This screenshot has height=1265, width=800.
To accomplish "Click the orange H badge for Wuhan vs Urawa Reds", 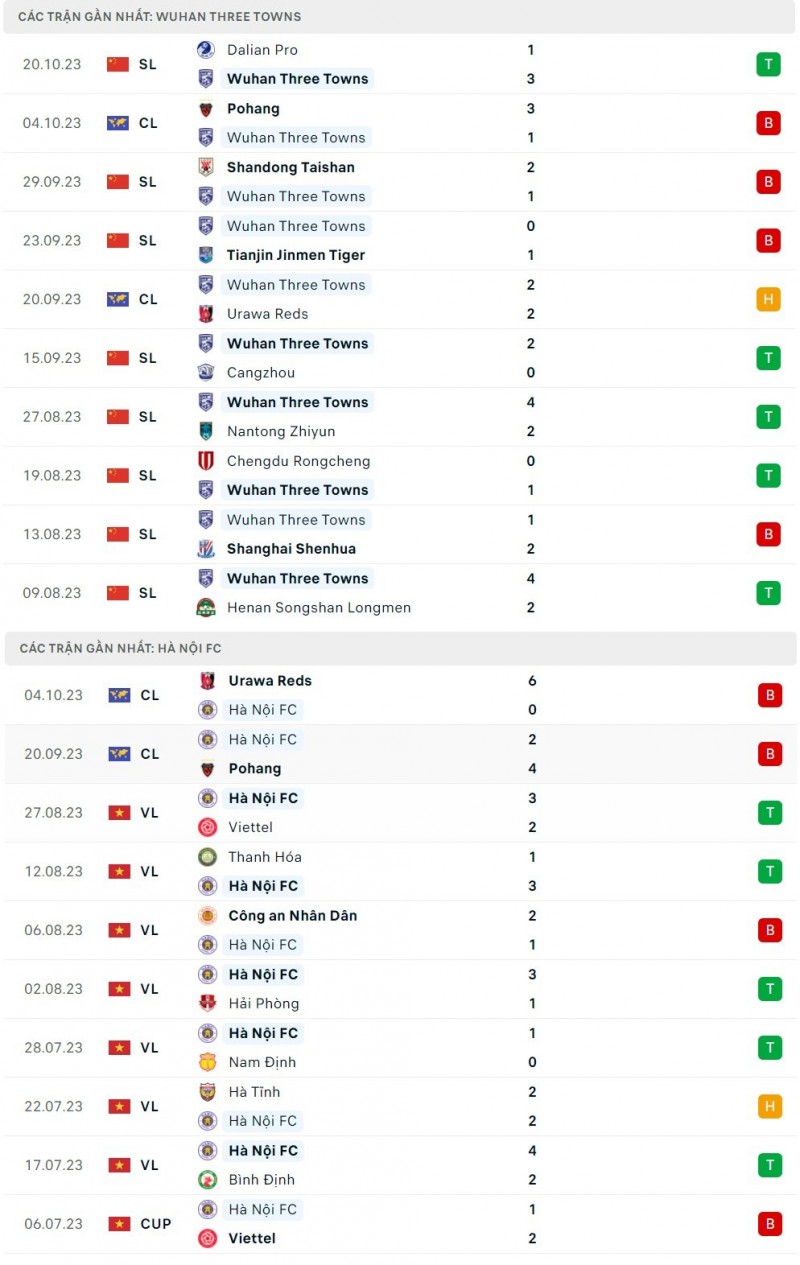I will pyautogui.click(x=768, y=299).
